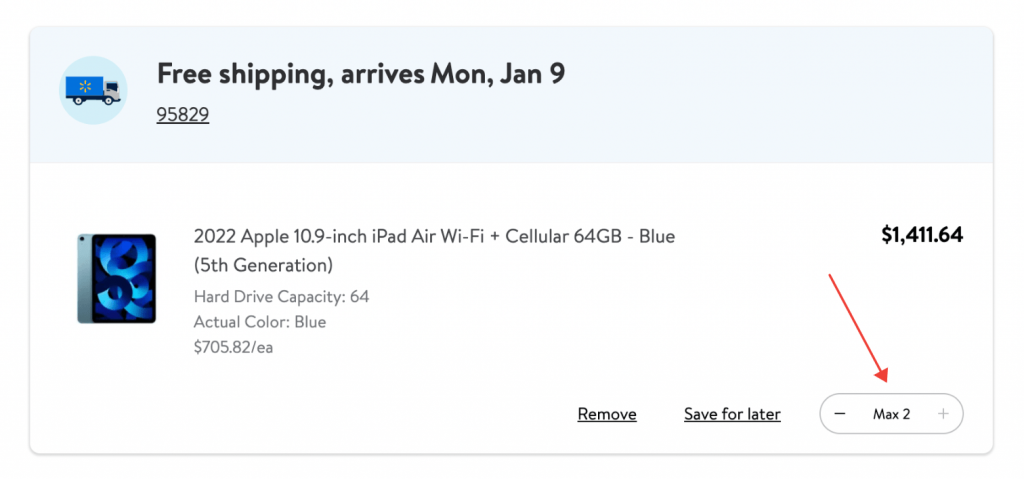
Task: Click the 'Hard Drive Capacity: 64' detail
Action: [281, 296]
